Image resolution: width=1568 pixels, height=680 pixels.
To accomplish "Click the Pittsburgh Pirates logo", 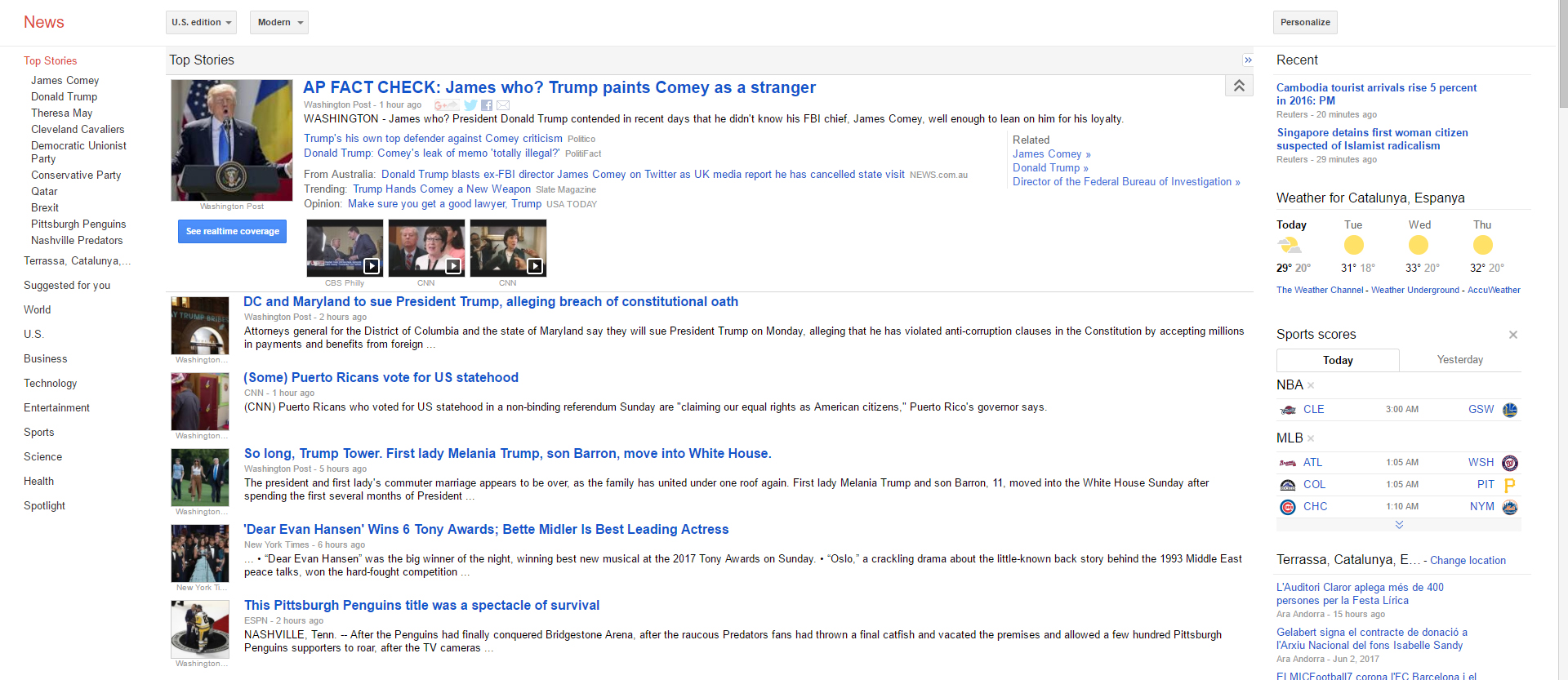I will point(1510,485).
